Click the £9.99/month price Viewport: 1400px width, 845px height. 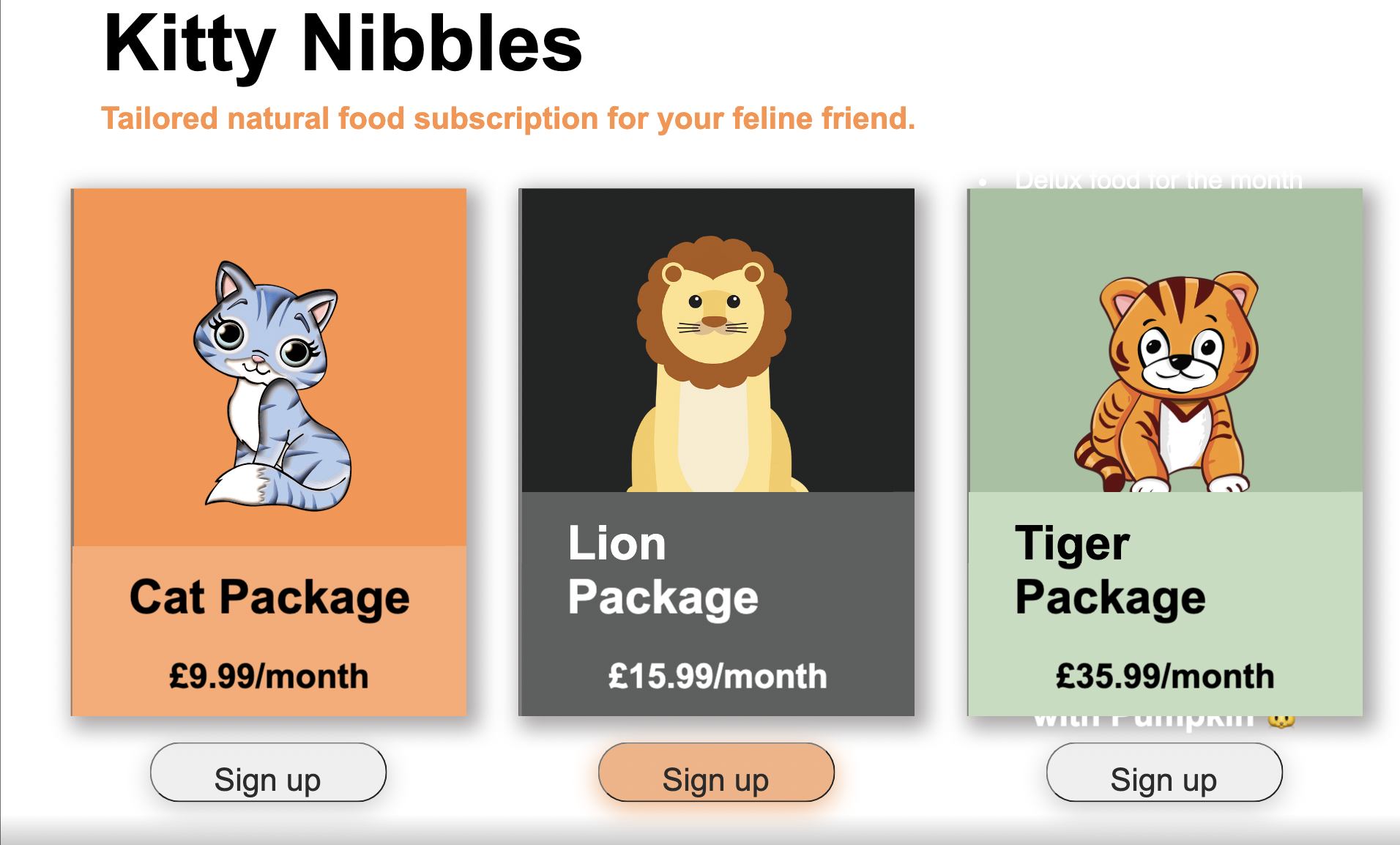coord(269,676)
